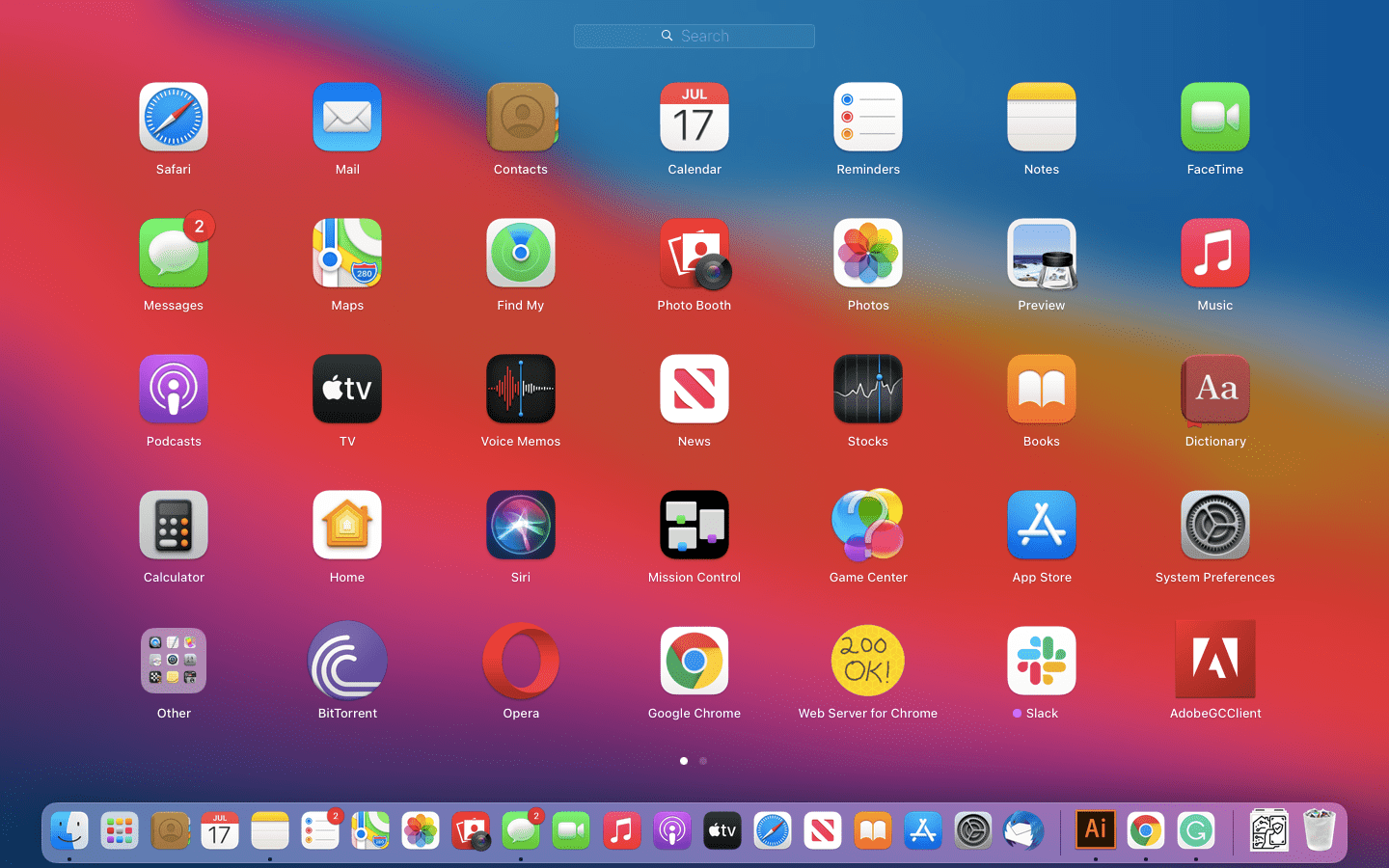The height and width of the screenshot is (868, 1389).
Task: Open Music from the Dock
Action: [621, 830]
